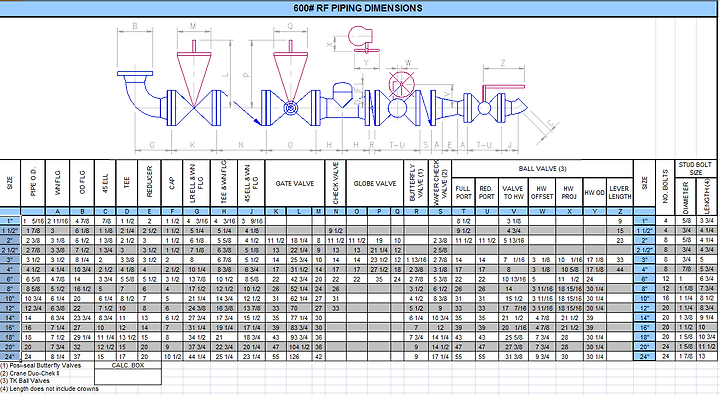The image size is (720, 396).
Task: Click the 'GLOBE VALVE' header cell
Action: [x=375, y=183]
